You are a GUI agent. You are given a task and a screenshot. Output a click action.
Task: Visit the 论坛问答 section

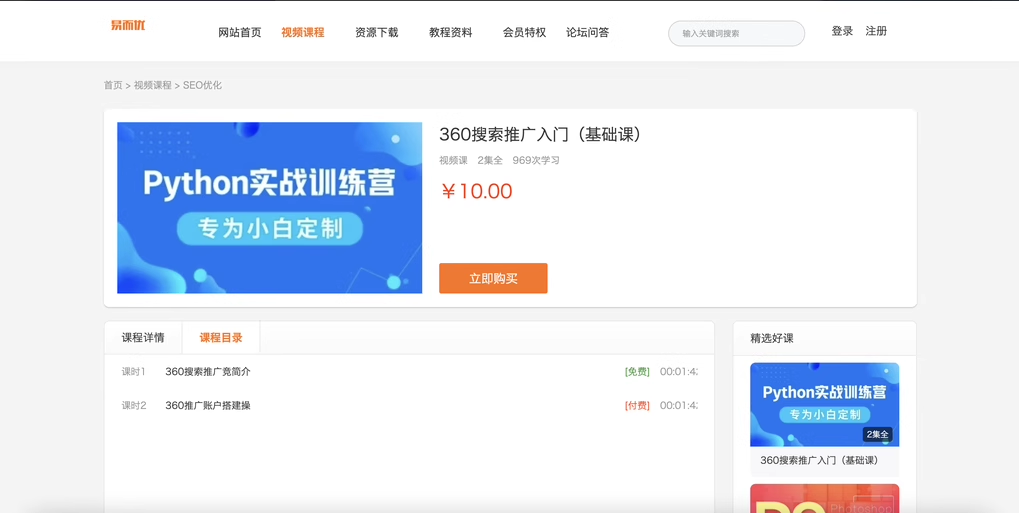587,32
